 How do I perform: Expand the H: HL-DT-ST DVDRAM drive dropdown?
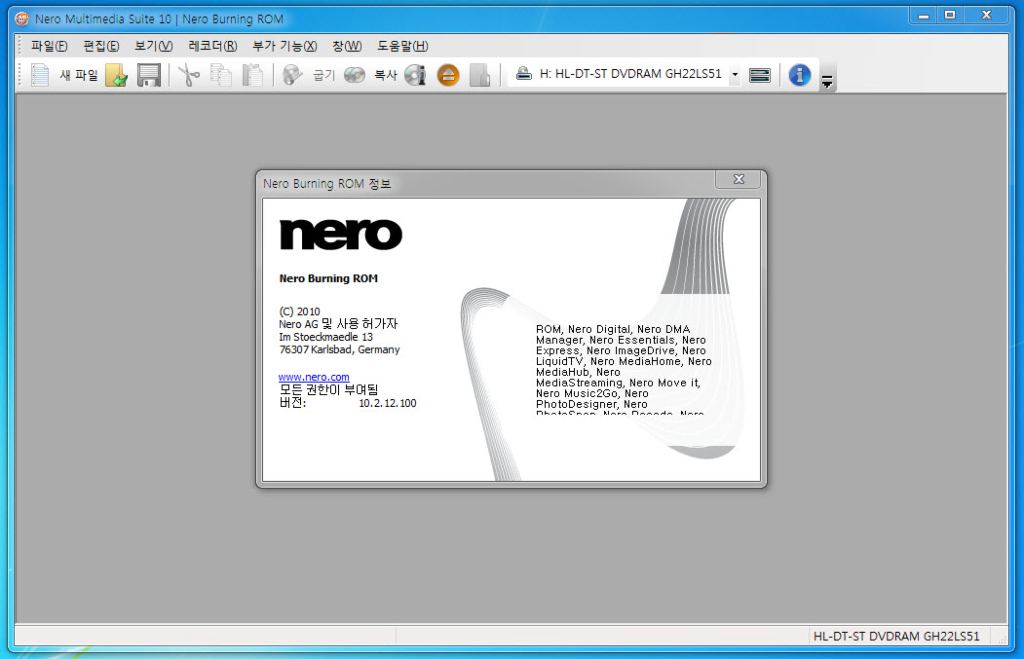pyautogui.click(x=735, y=74)
